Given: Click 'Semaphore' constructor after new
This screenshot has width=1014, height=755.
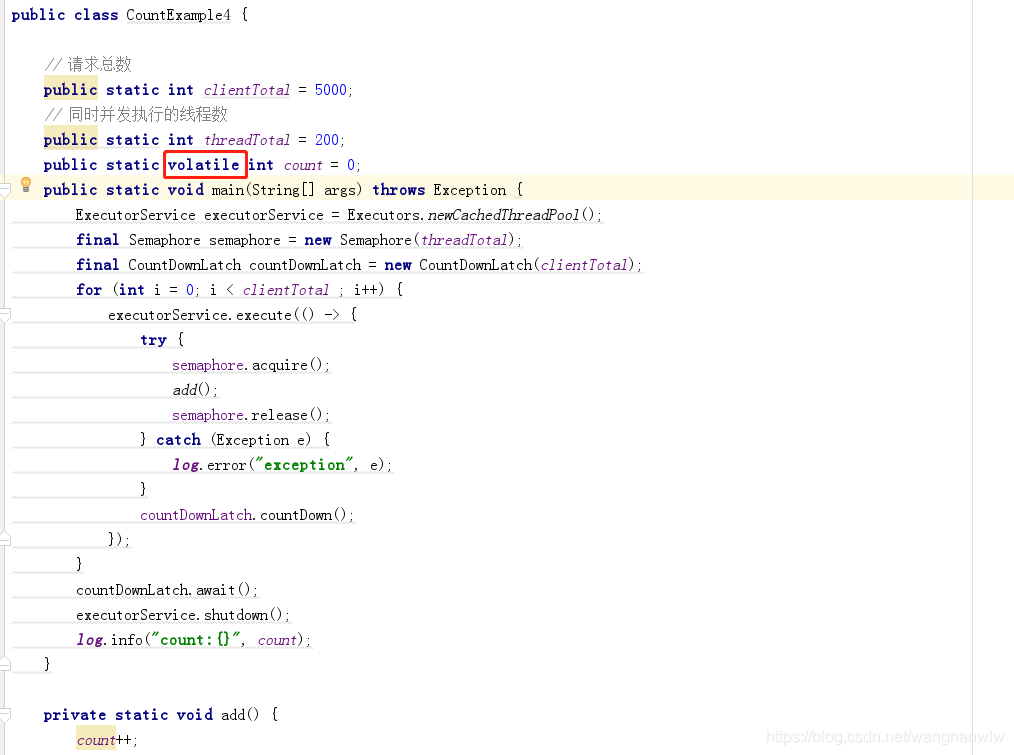Looking at the screenshot, I should (x=376, y=240).
